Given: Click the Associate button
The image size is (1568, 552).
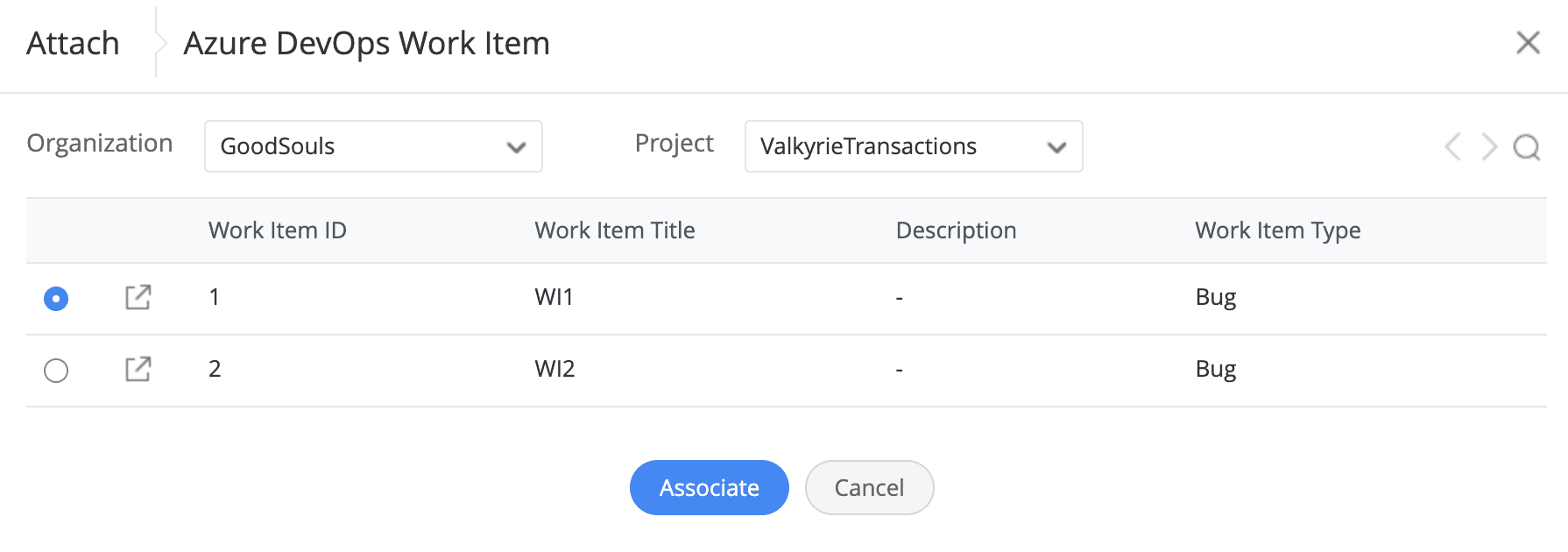Looking at the screenshot, I should pyautogui.click(x=709, y=487).
